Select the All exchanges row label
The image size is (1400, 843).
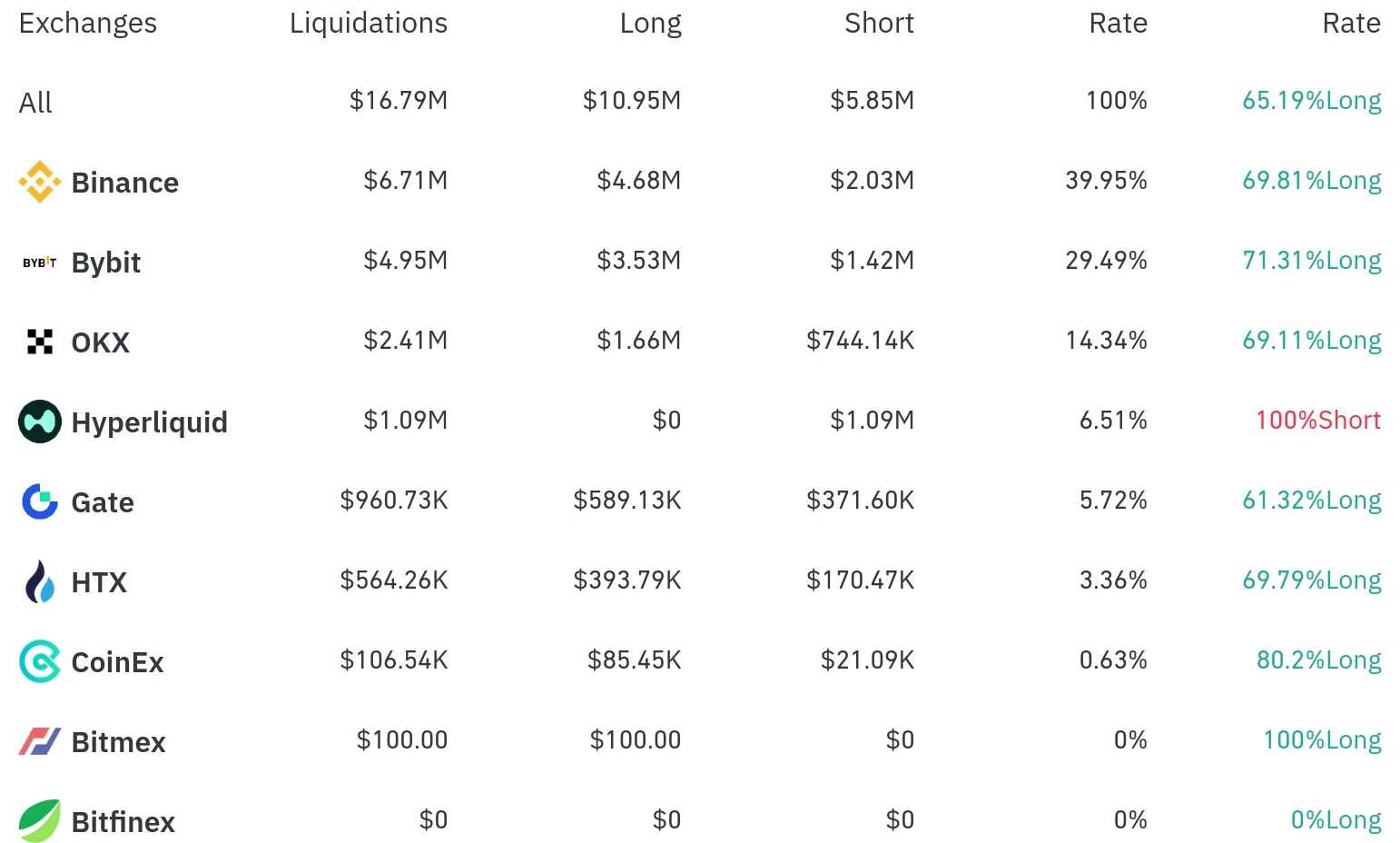point(35,103)
